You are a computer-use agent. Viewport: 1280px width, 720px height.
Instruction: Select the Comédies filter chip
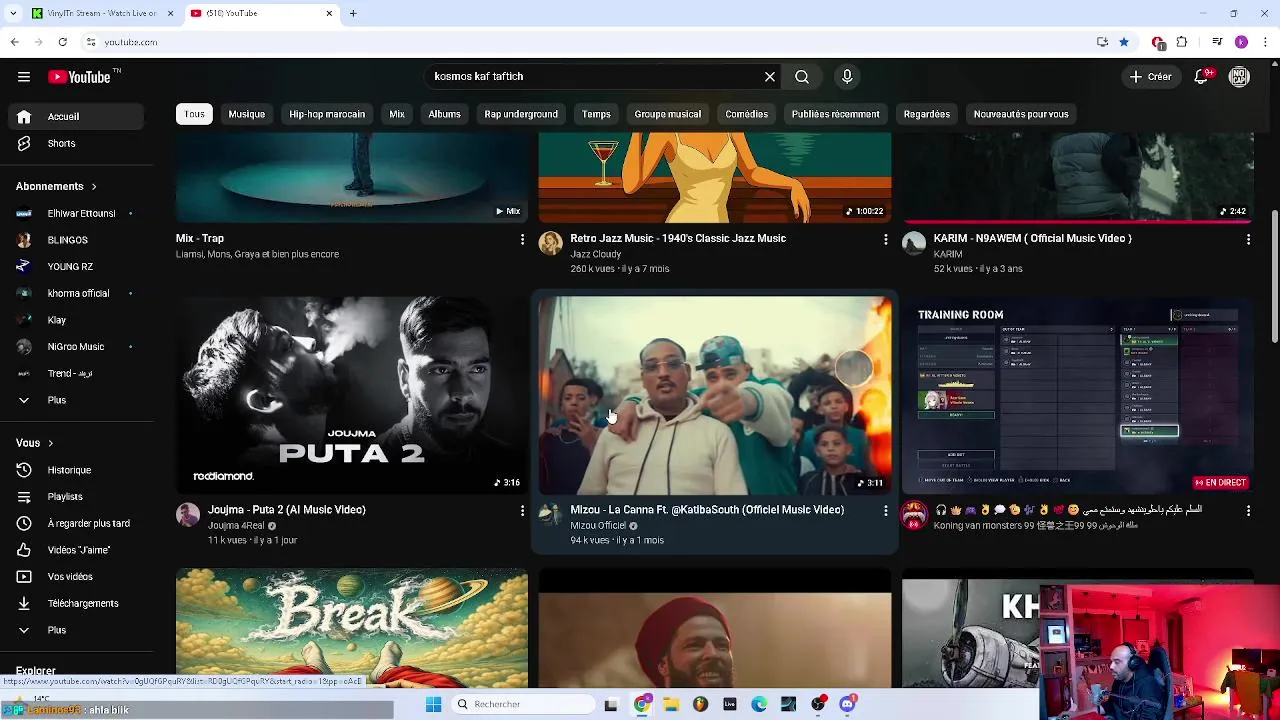coord(747,114)
